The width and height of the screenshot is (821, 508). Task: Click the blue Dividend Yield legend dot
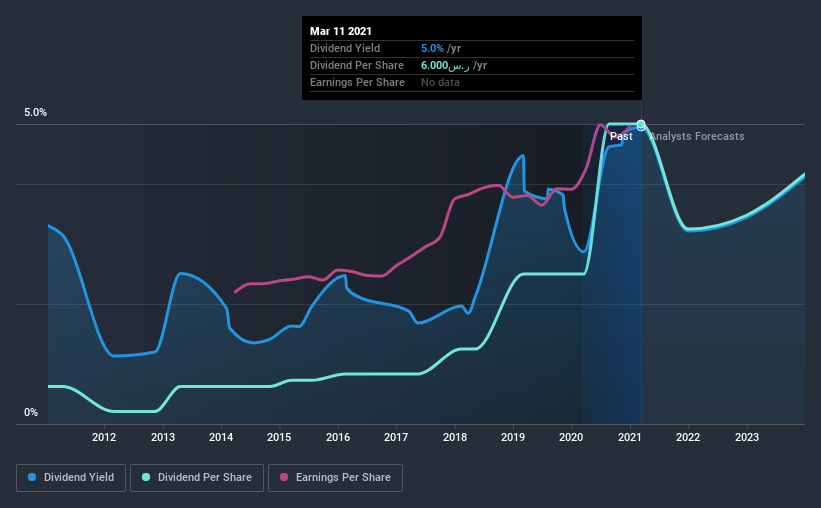click(32, 477)
